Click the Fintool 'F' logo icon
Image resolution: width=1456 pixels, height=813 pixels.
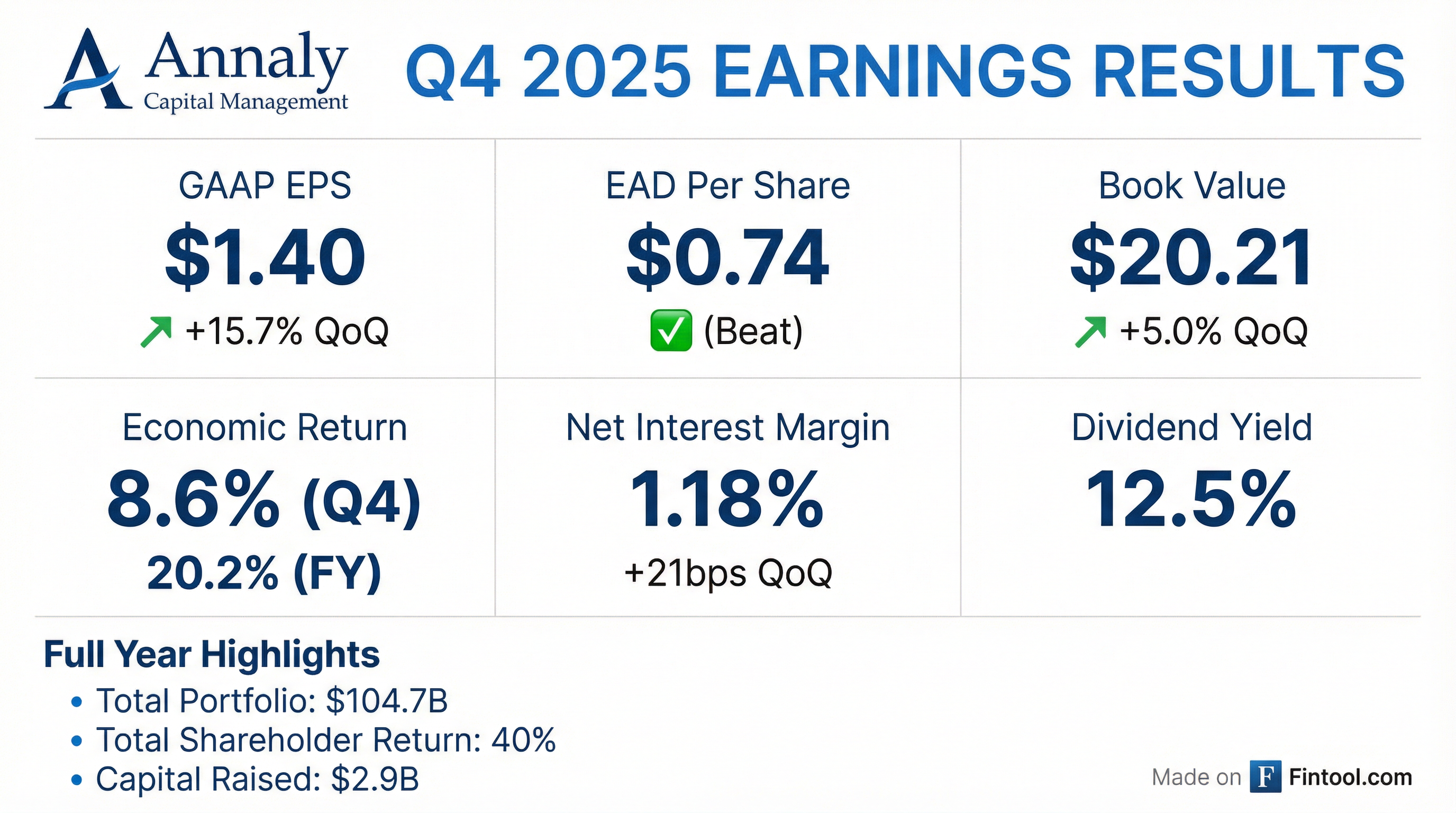click(x=1265, y=777)
